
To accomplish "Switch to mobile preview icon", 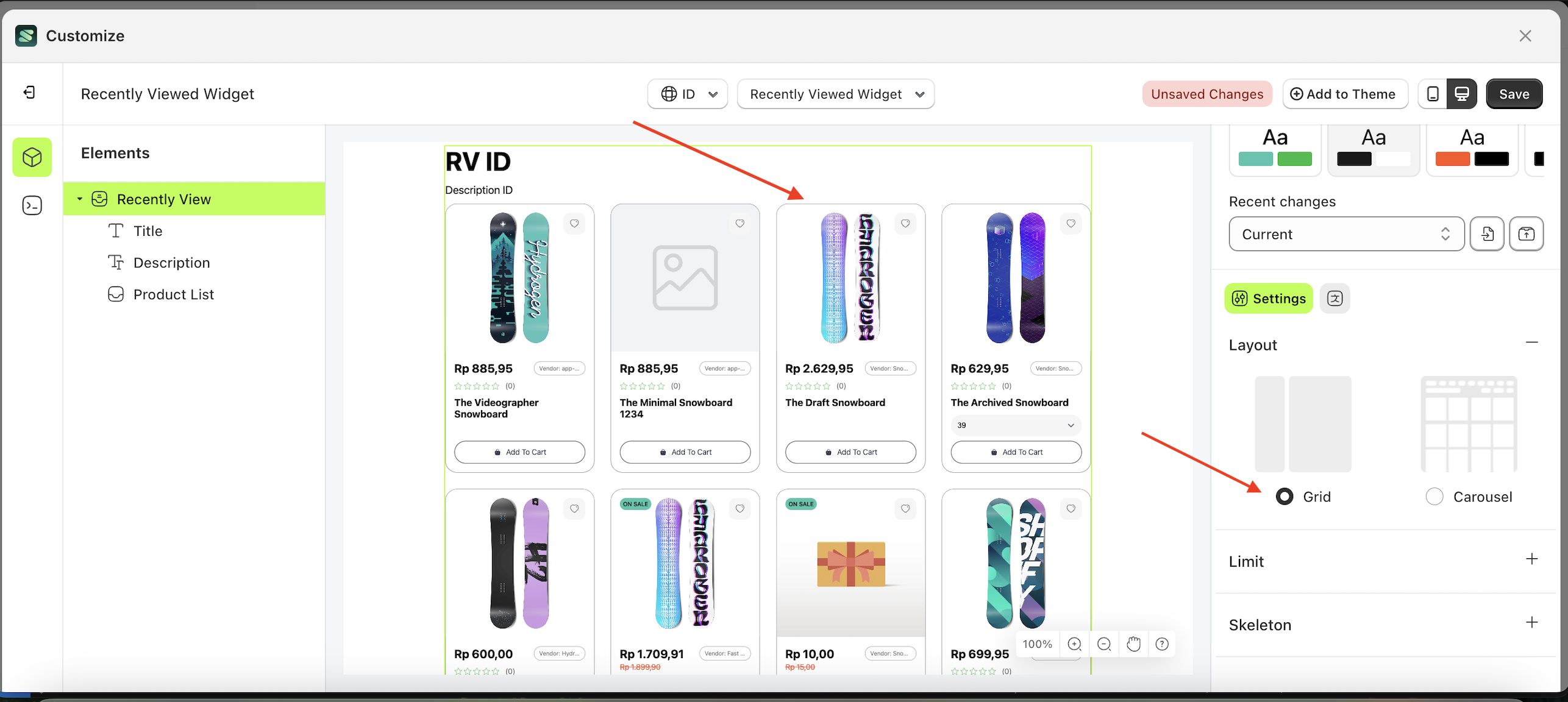I will (1433, 93).
